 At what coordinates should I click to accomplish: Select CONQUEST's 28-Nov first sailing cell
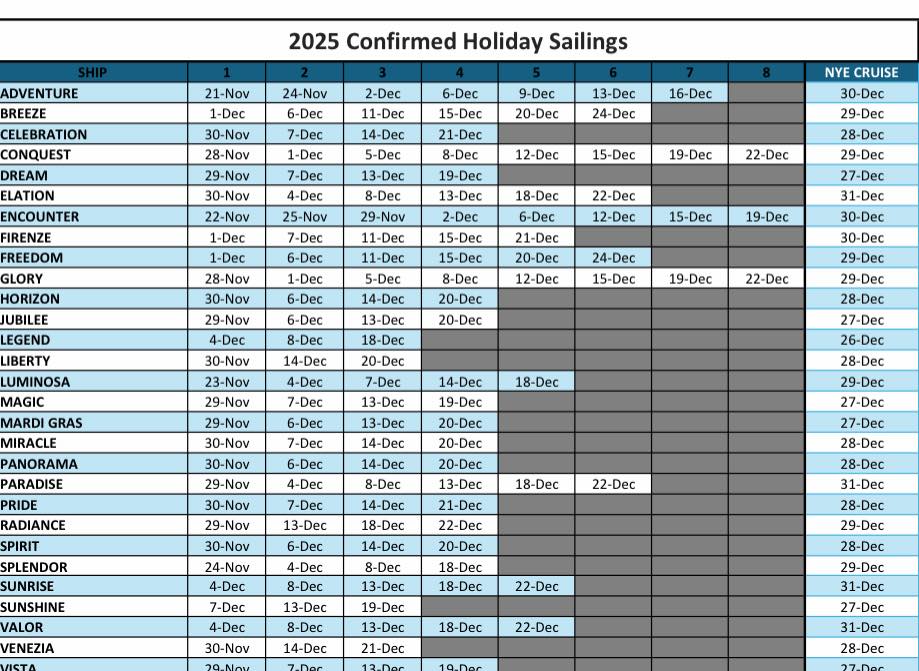click(x=227, y=155)
